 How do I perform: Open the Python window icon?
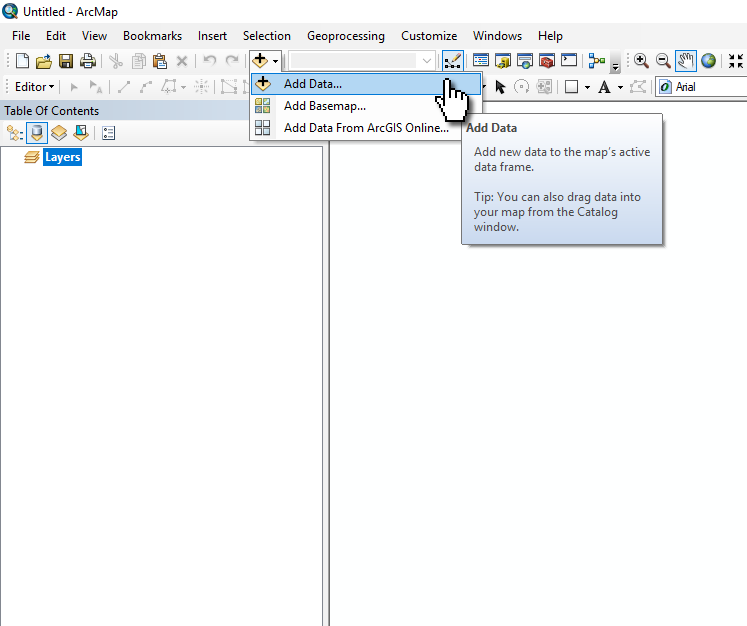coord(569,60)
